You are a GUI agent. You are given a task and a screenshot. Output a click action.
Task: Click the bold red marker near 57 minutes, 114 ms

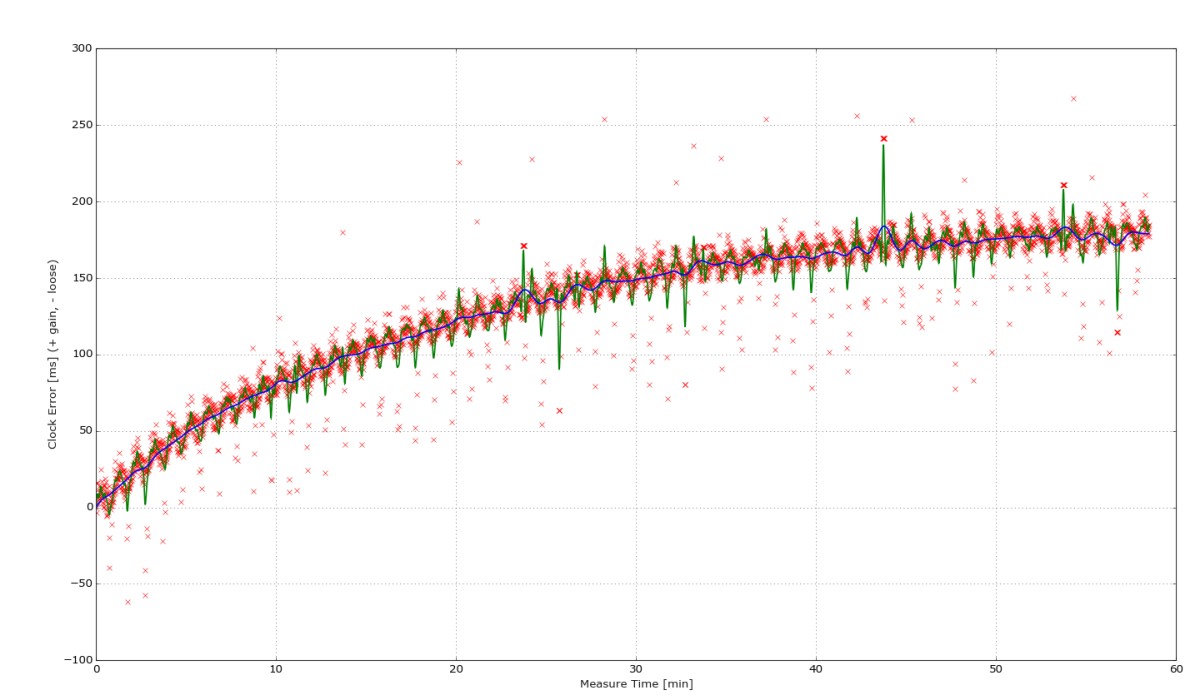(1117, 333)
